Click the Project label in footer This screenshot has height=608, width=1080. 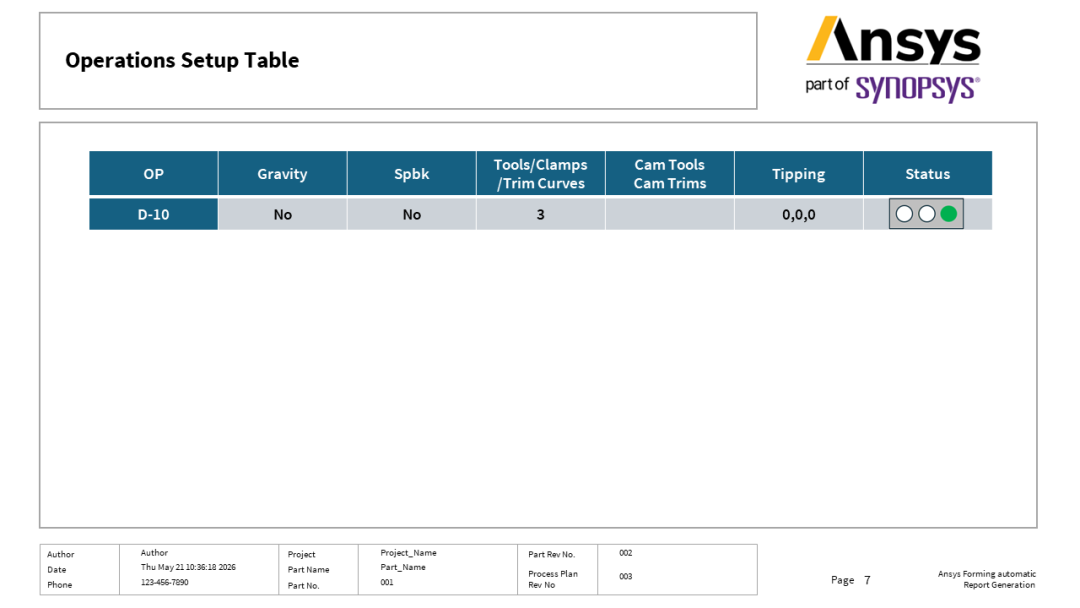pos(302,554)
